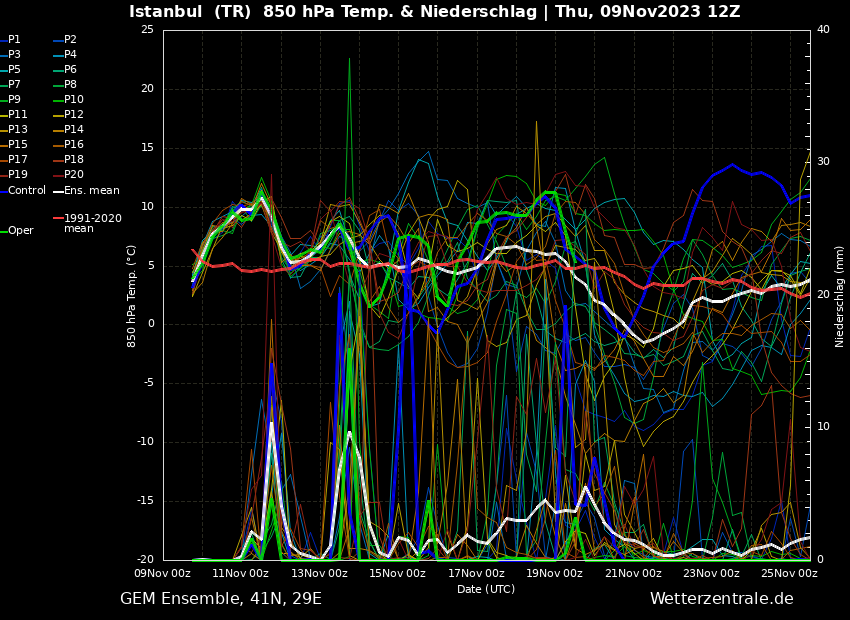The width and height of the screenshot is (850, 620).
Task: Click the 850 hPa Temp. (°C) axis title
Action: click(132, 296)
